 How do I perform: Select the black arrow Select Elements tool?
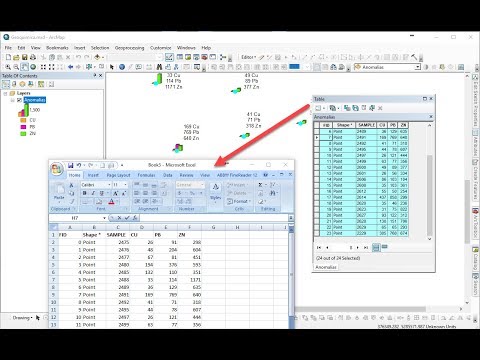112,67
